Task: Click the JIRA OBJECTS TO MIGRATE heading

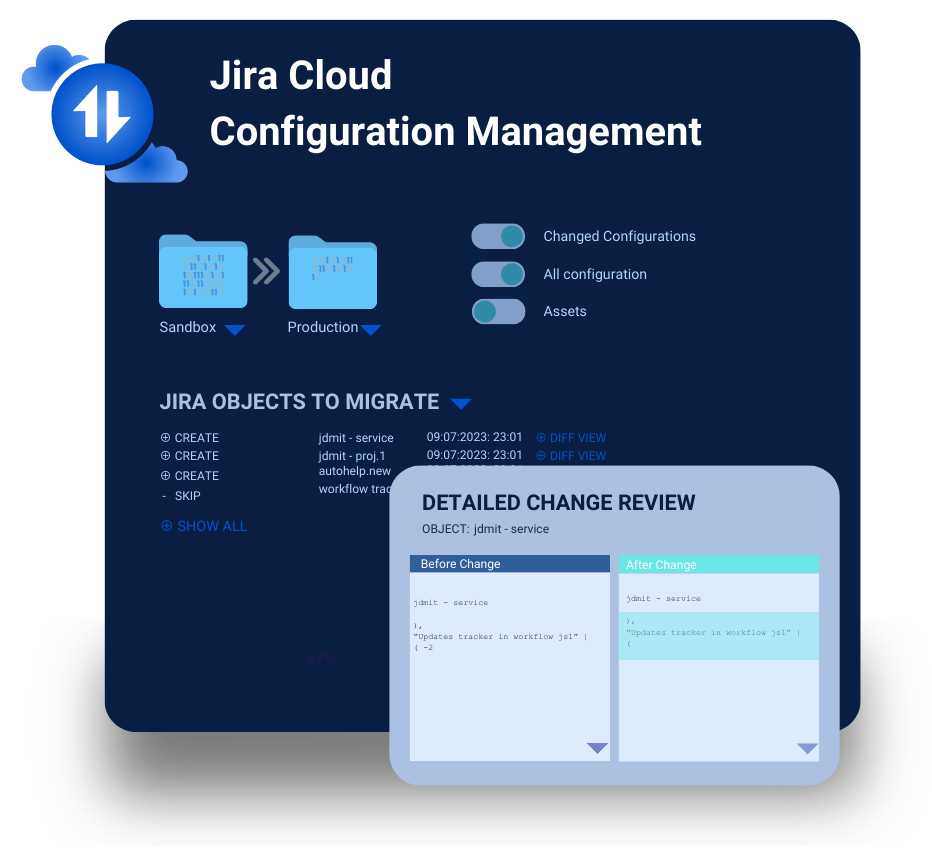Action: pos(300,402)
